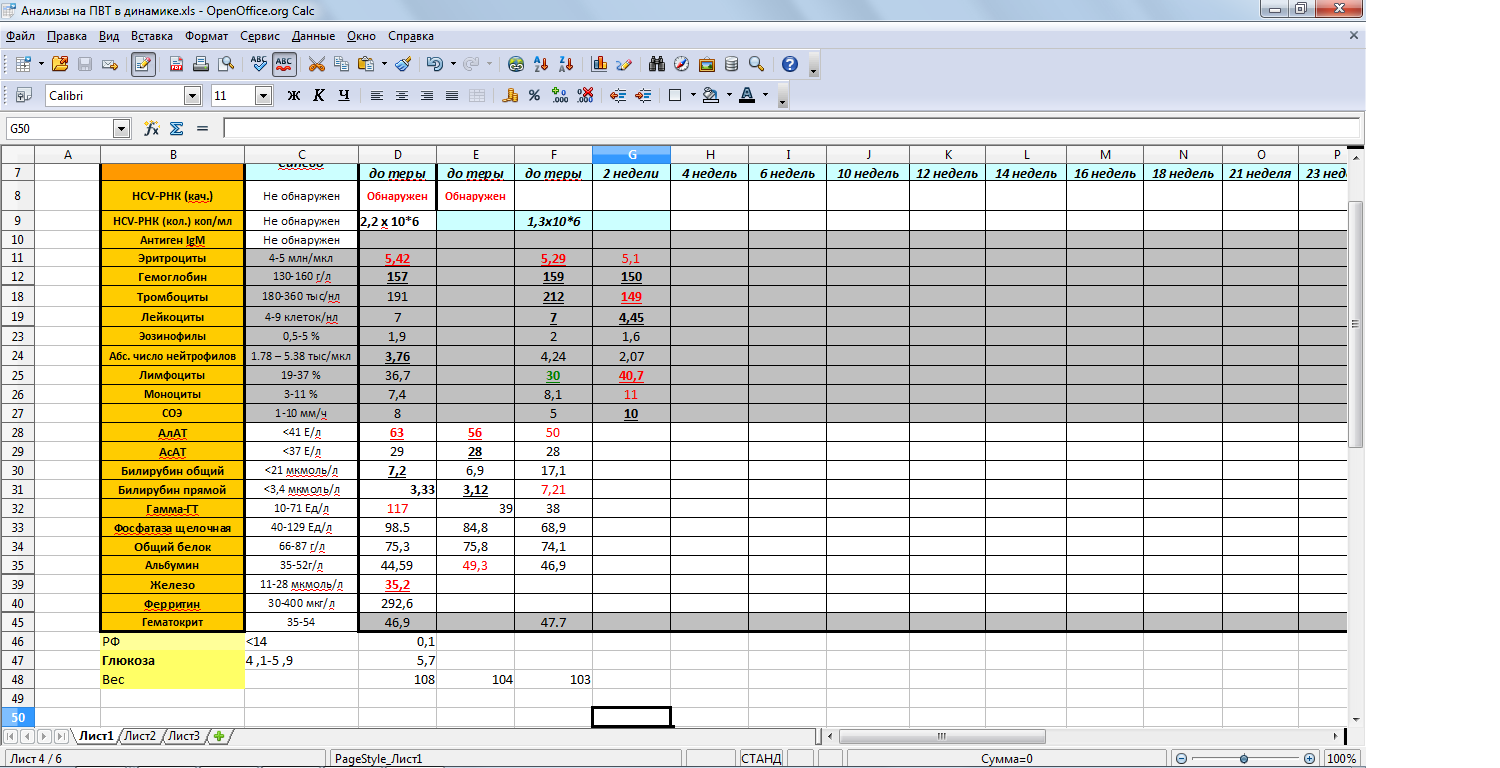Increase indent icon
This screenshot has width=1500, height=768.
tap(642, 95)
